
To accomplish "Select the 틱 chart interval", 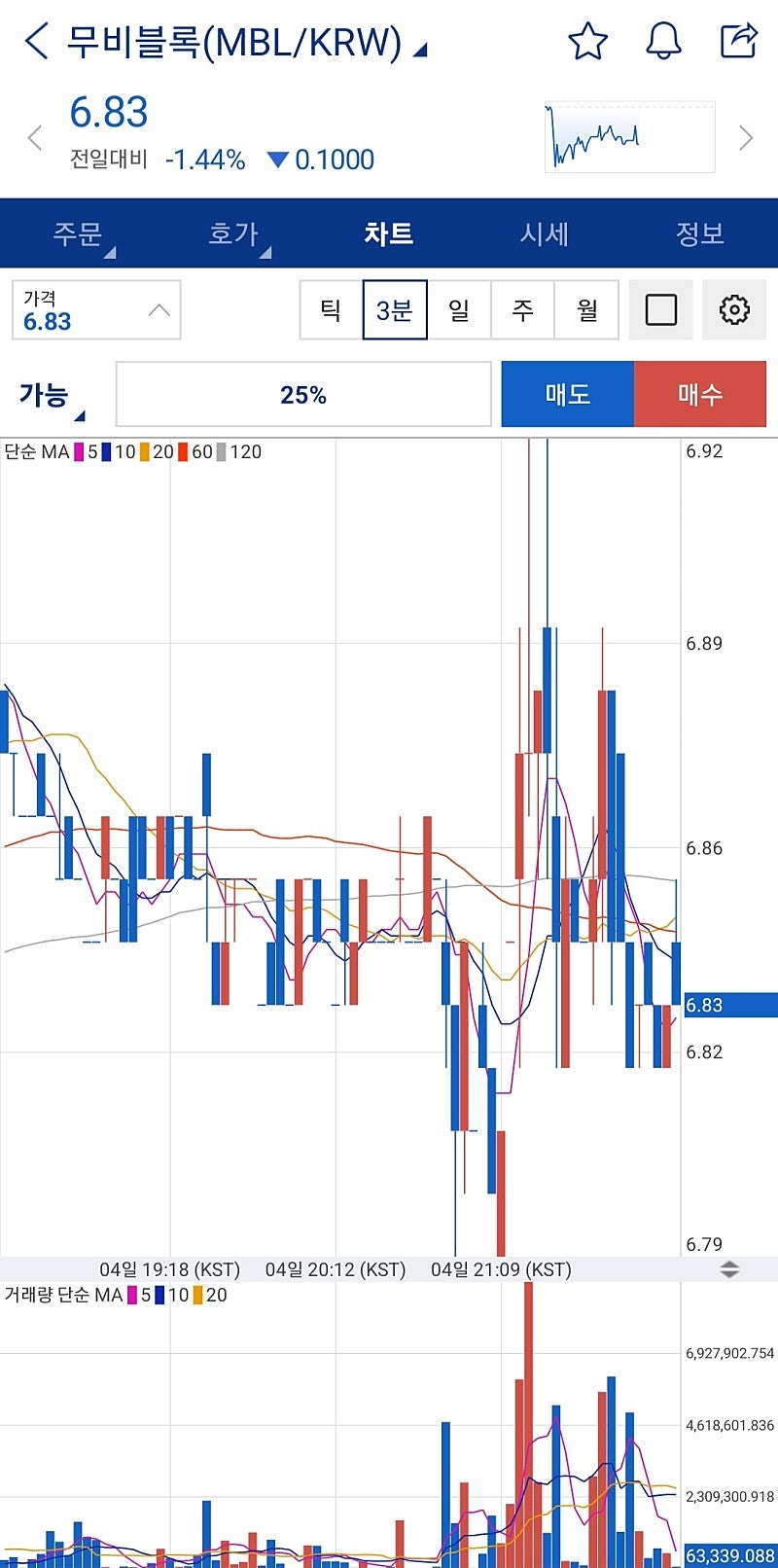I will coord(331,310).
